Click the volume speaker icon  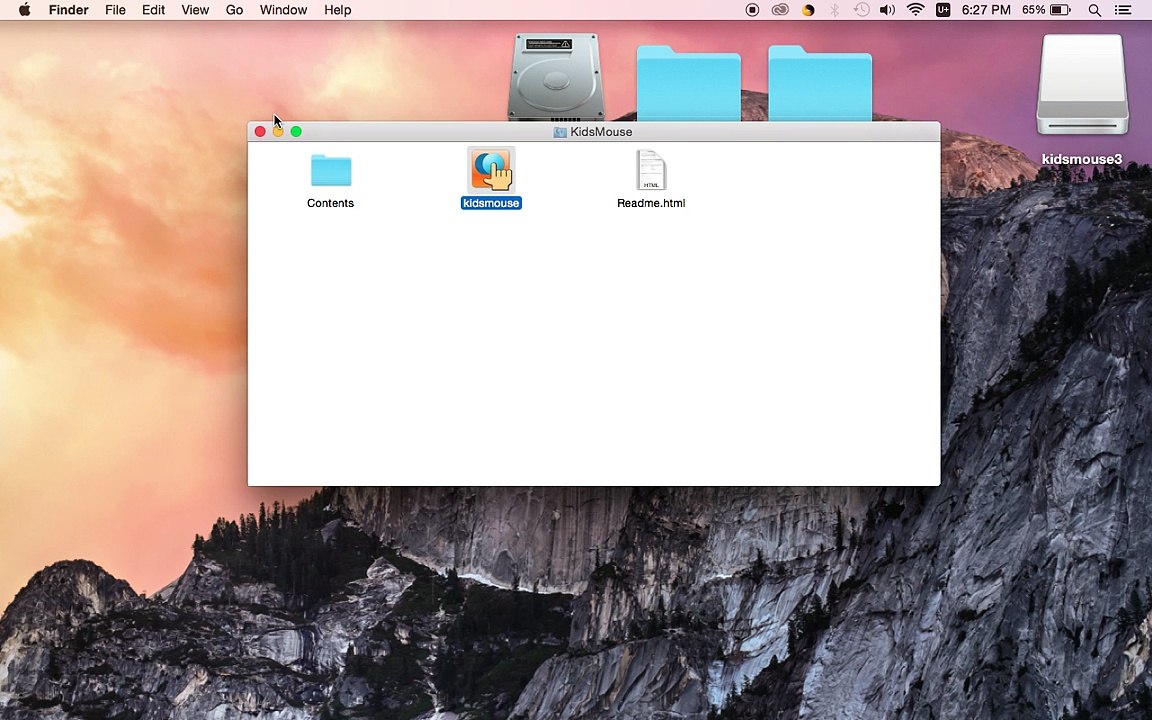click(888, 10)
